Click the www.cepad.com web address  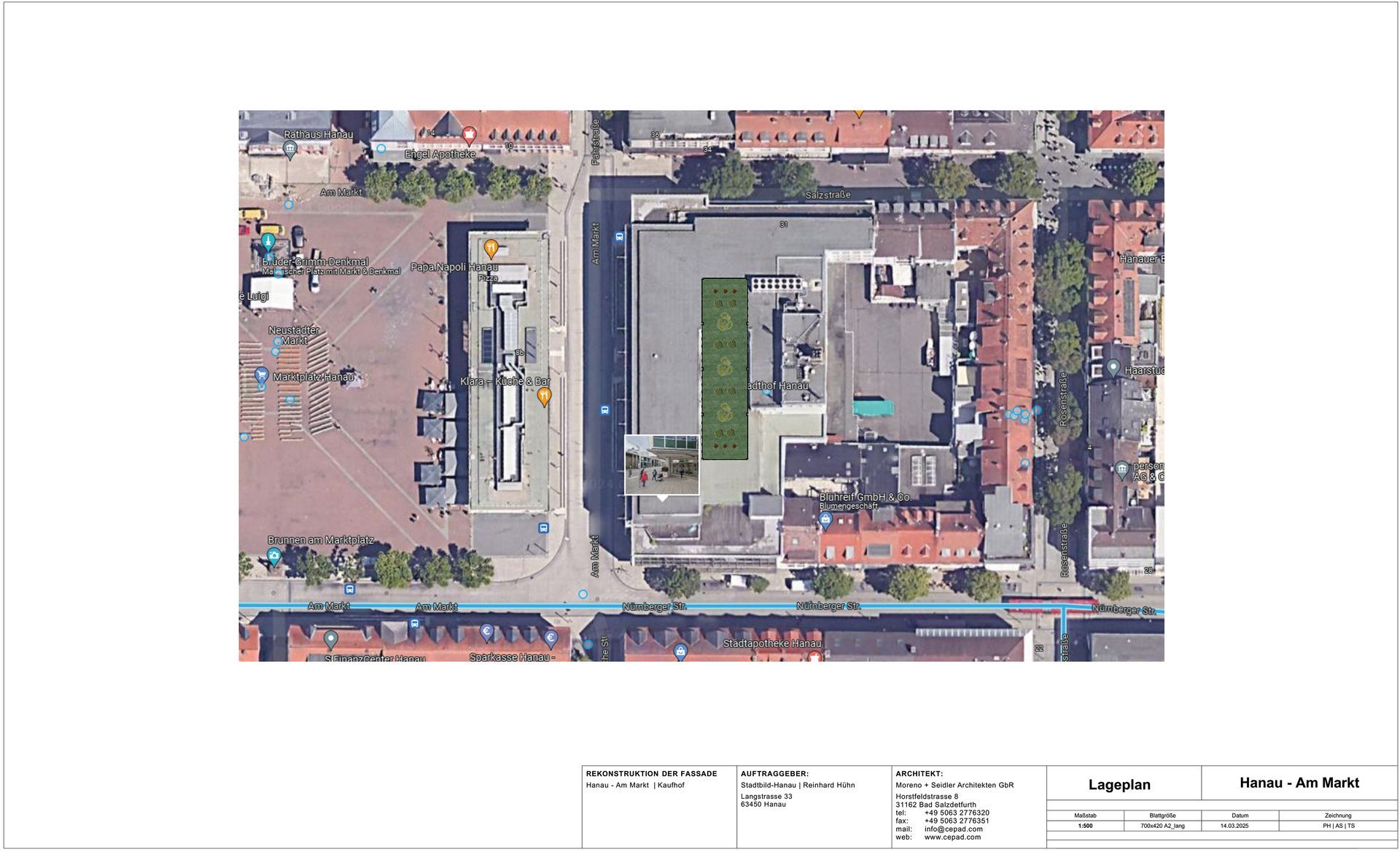tap(952, 837)
